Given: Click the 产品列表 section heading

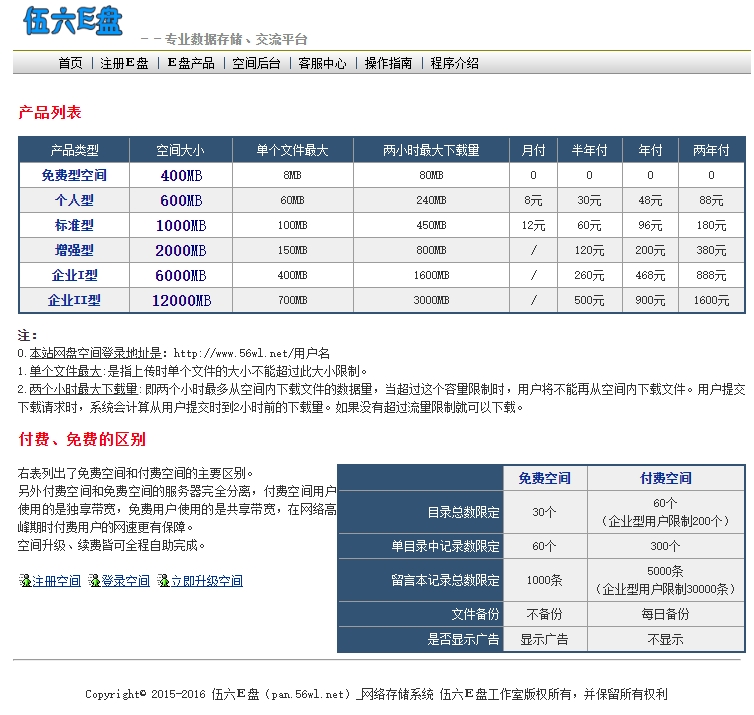Looking at the screenshot, I should coord(50,113).
